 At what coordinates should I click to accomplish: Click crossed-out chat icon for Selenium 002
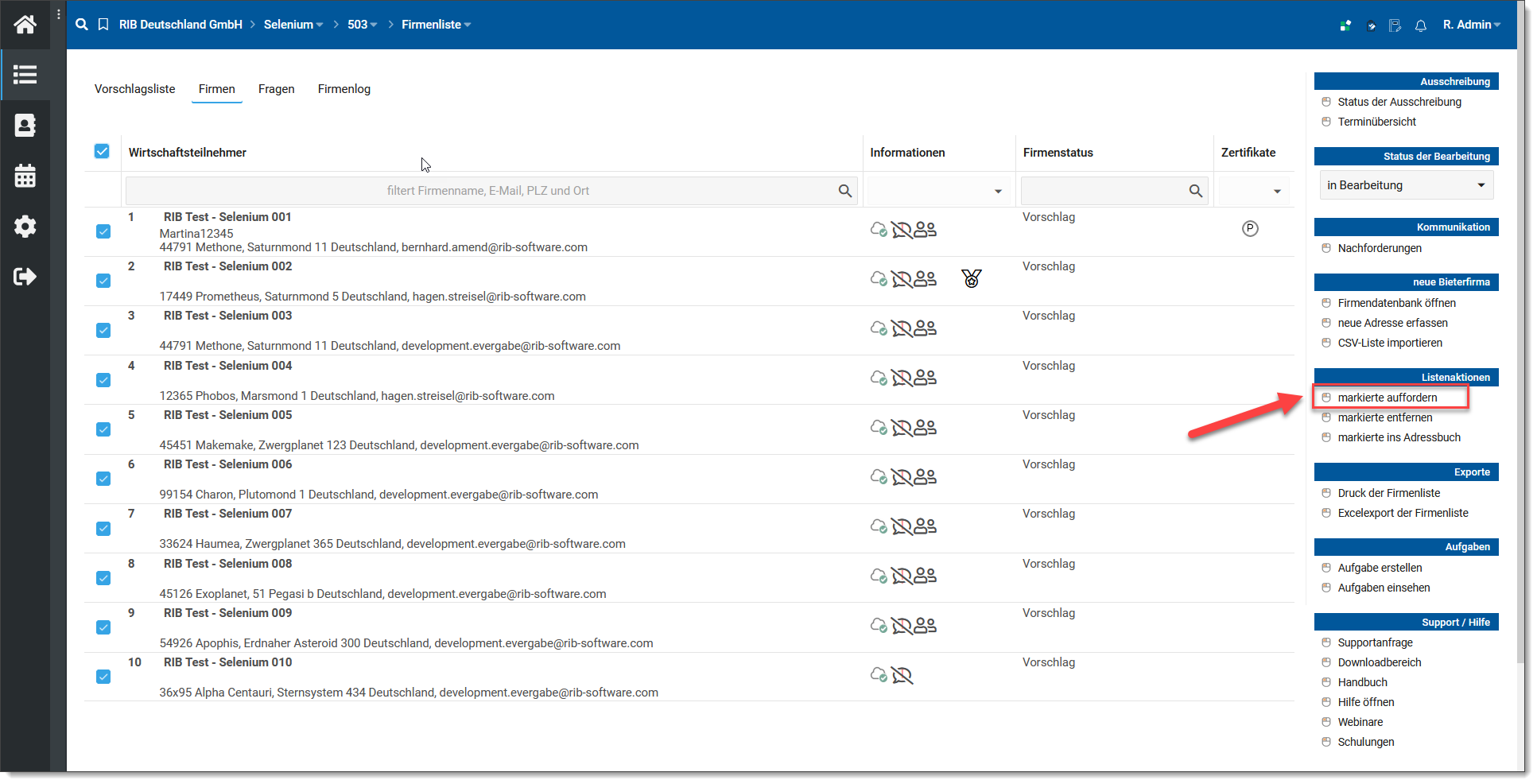(x=902, y=279)
